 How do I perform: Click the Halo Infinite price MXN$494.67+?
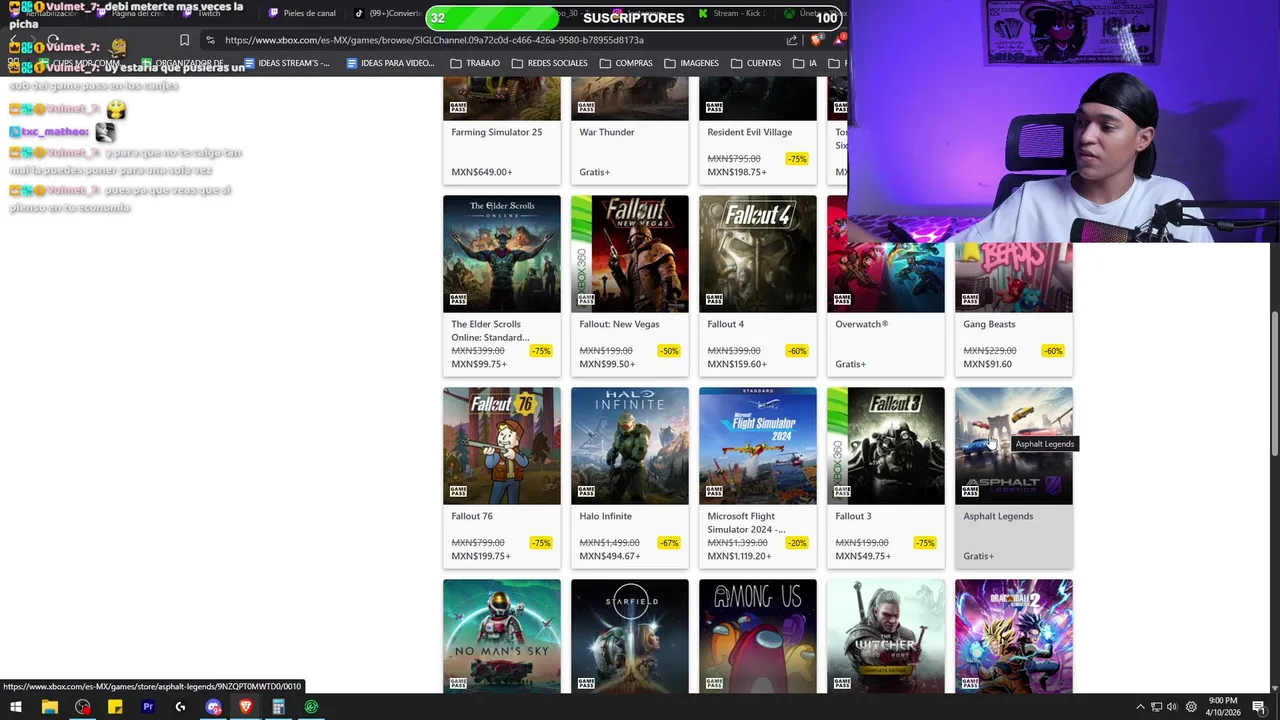coord(609,556)
